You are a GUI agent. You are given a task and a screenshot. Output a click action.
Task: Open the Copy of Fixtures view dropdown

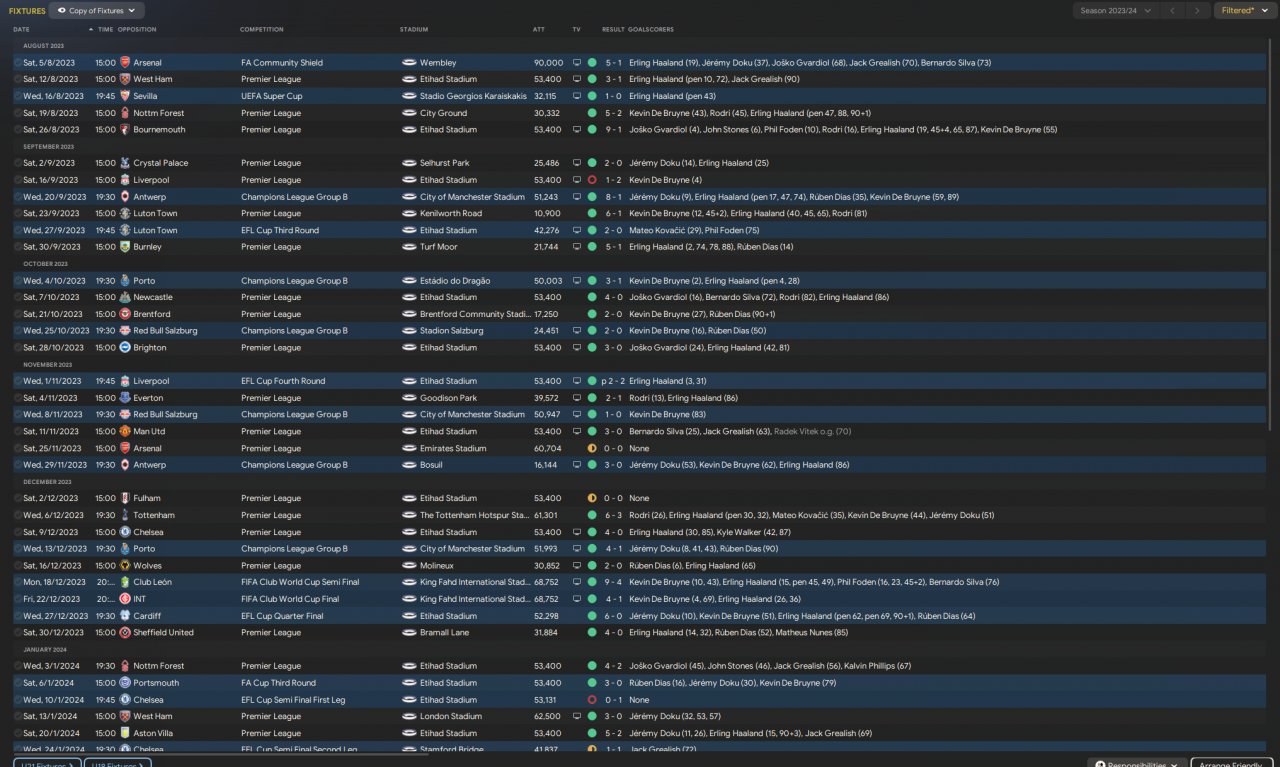tap(96, 10)
